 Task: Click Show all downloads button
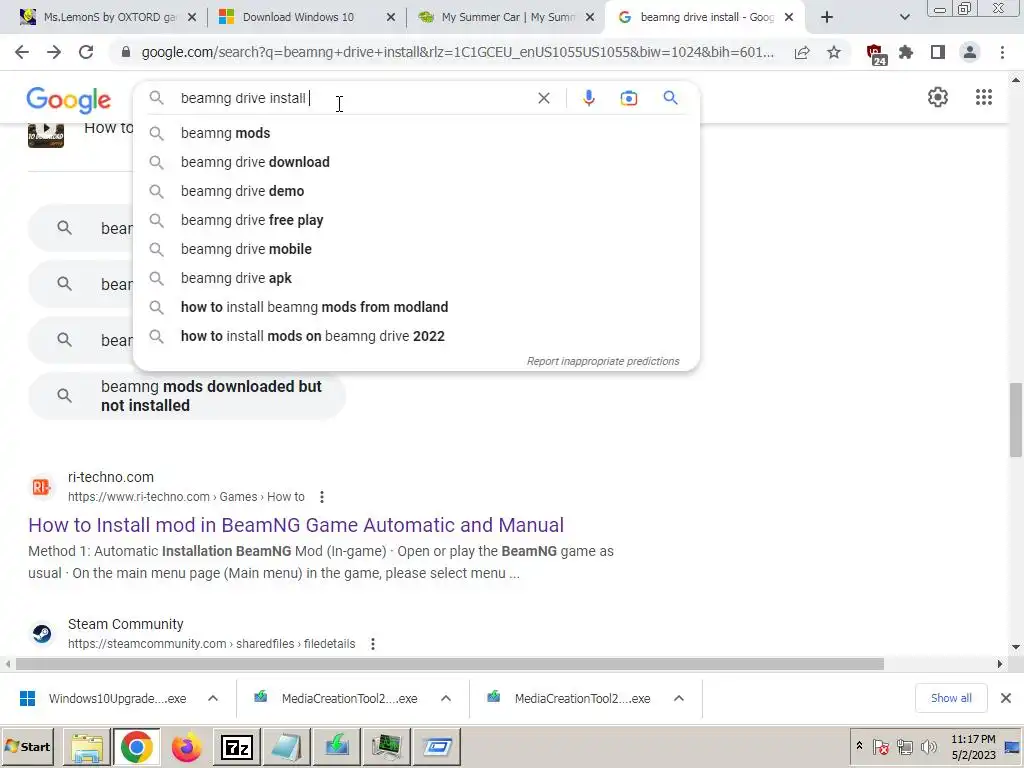951,698
